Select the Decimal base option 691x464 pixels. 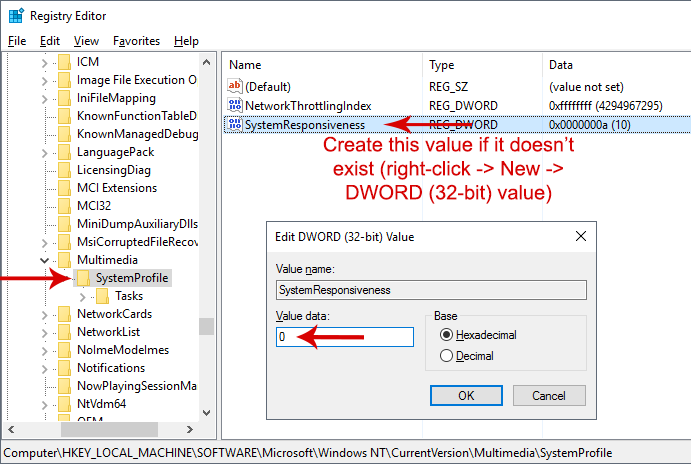[x=446, y=356]
